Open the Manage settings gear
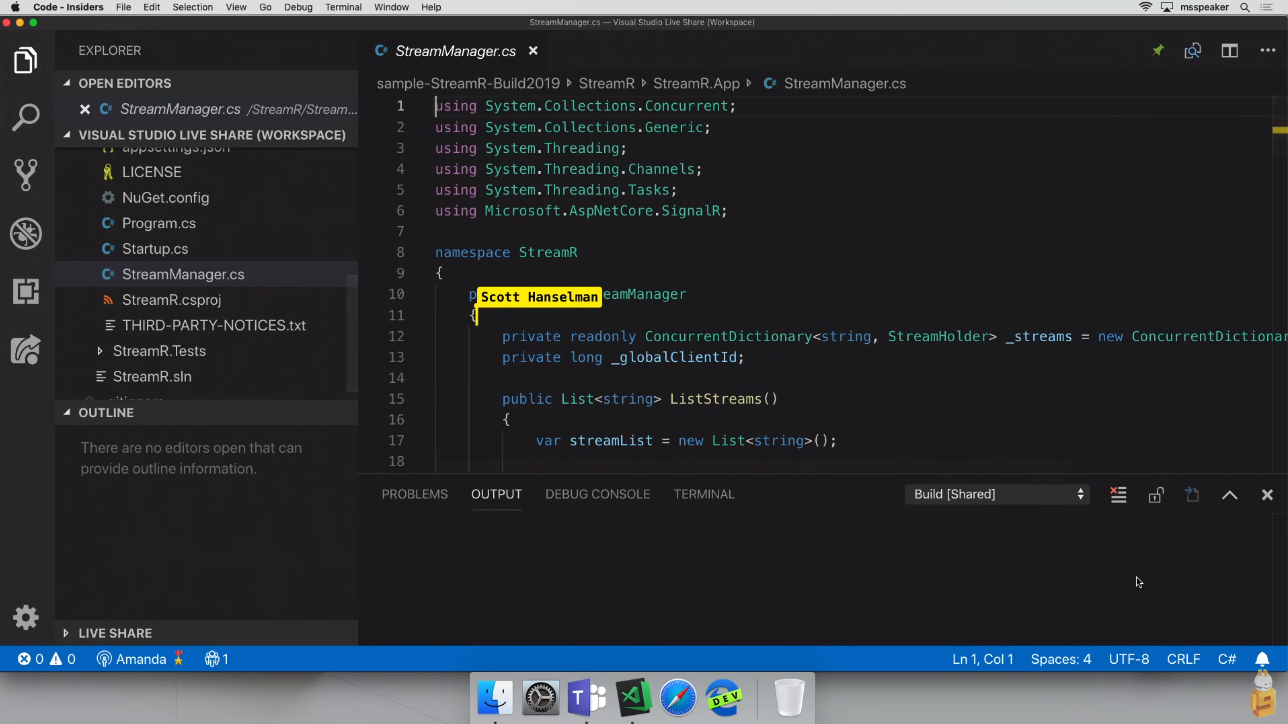 tap(26, 617)
